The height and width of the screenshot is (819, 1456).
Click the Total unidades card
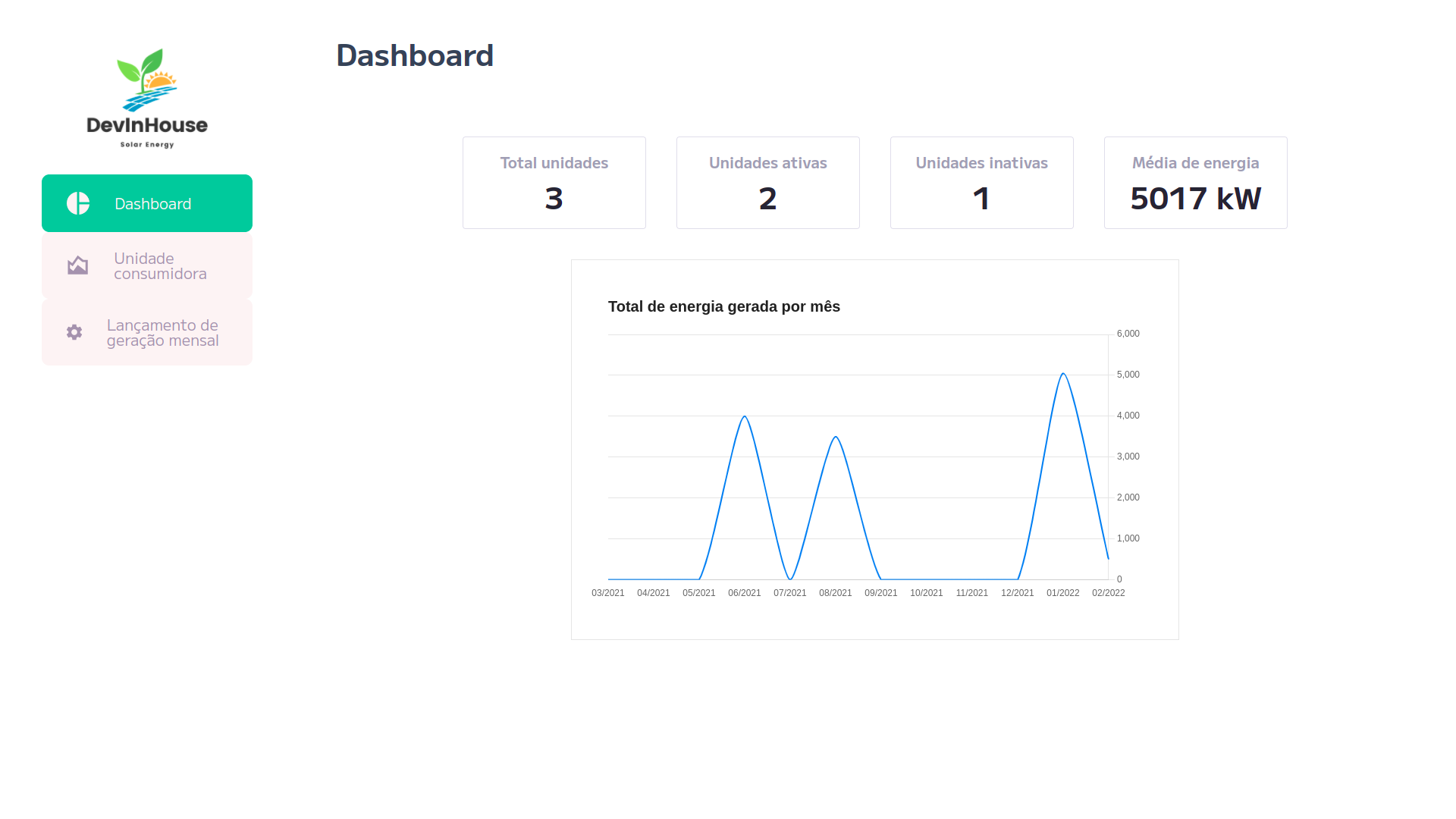(x=554, y=182)
